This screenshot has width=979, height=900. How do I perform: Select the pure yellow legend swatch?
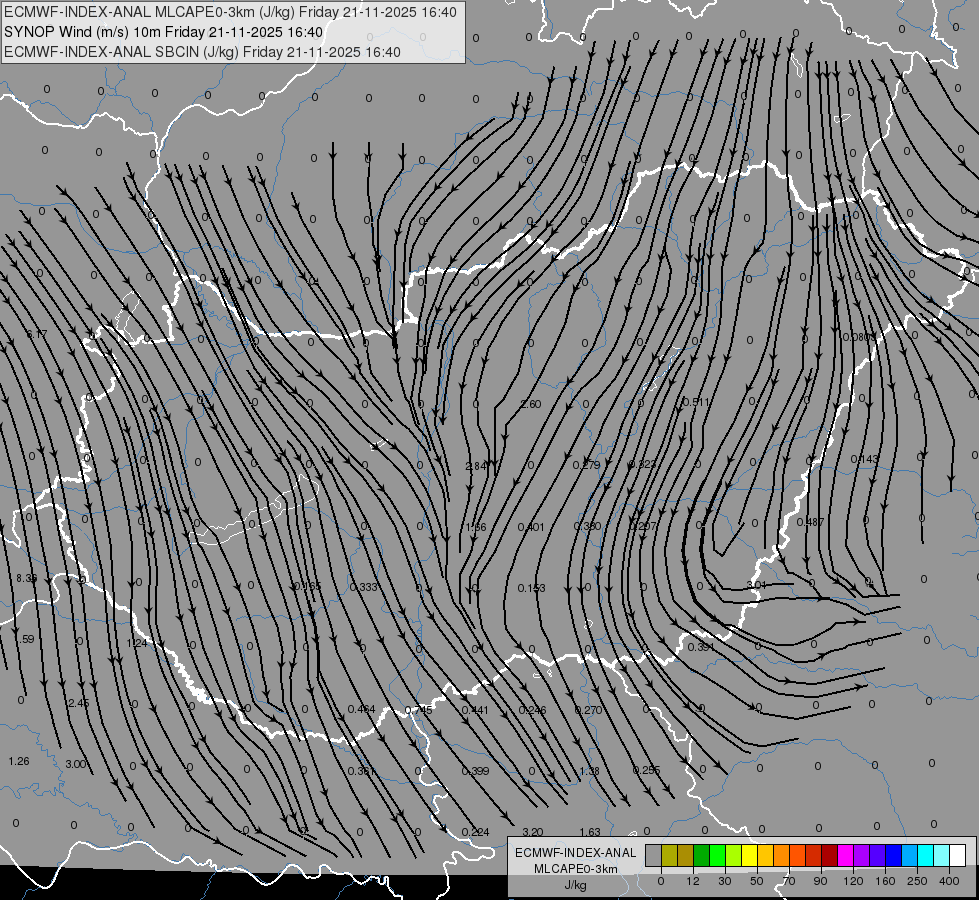click(x=749, y=856)
